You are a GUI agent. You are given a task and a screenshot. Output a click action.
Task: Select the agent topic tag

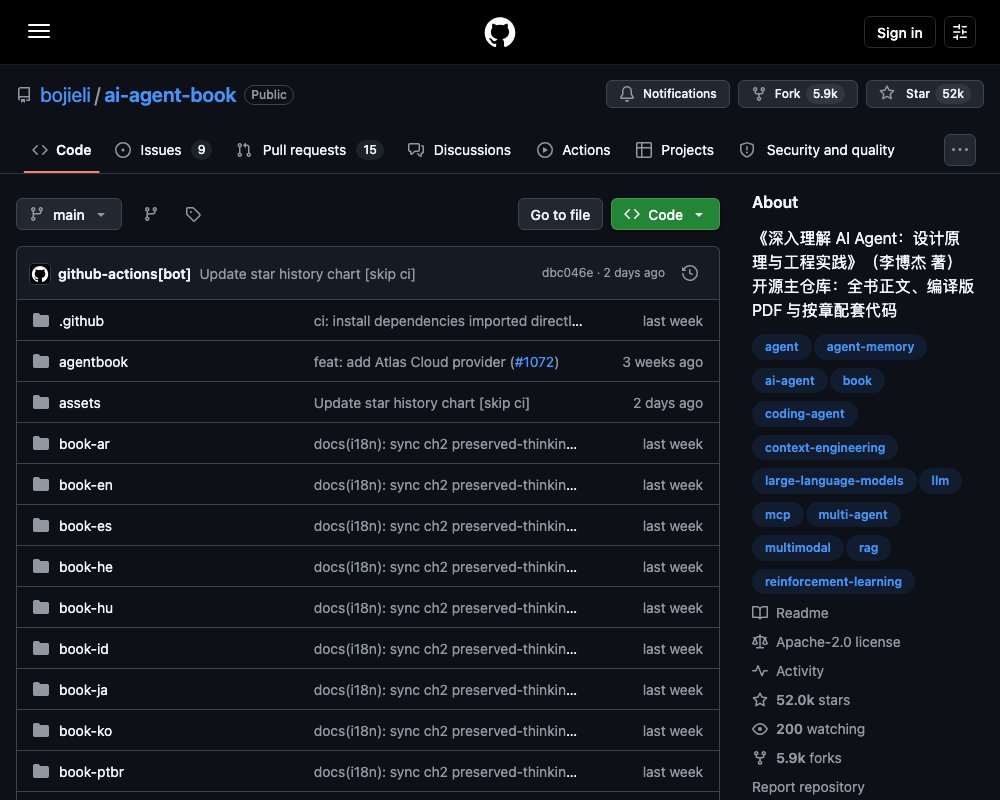781,346
